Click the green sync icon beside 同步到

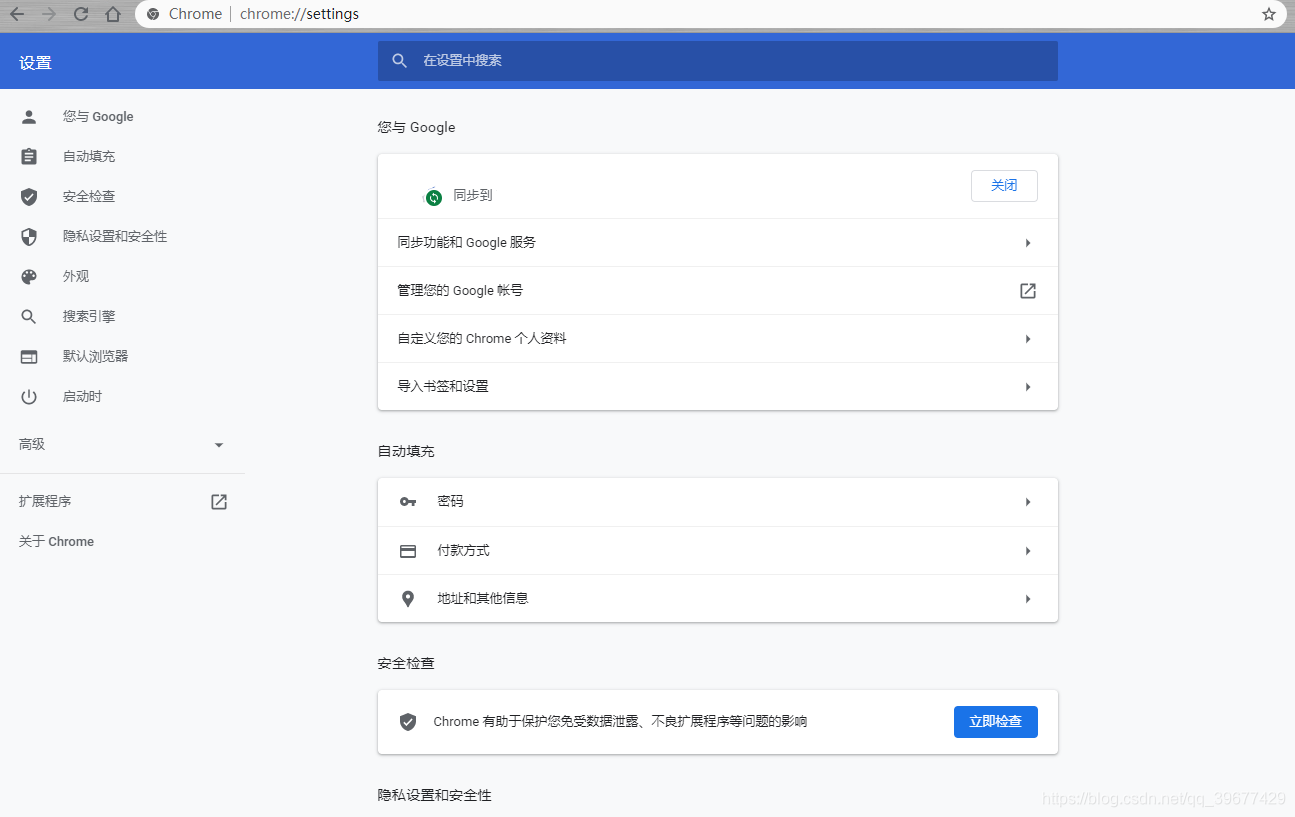pyautogui.click(x=433, y=197)
